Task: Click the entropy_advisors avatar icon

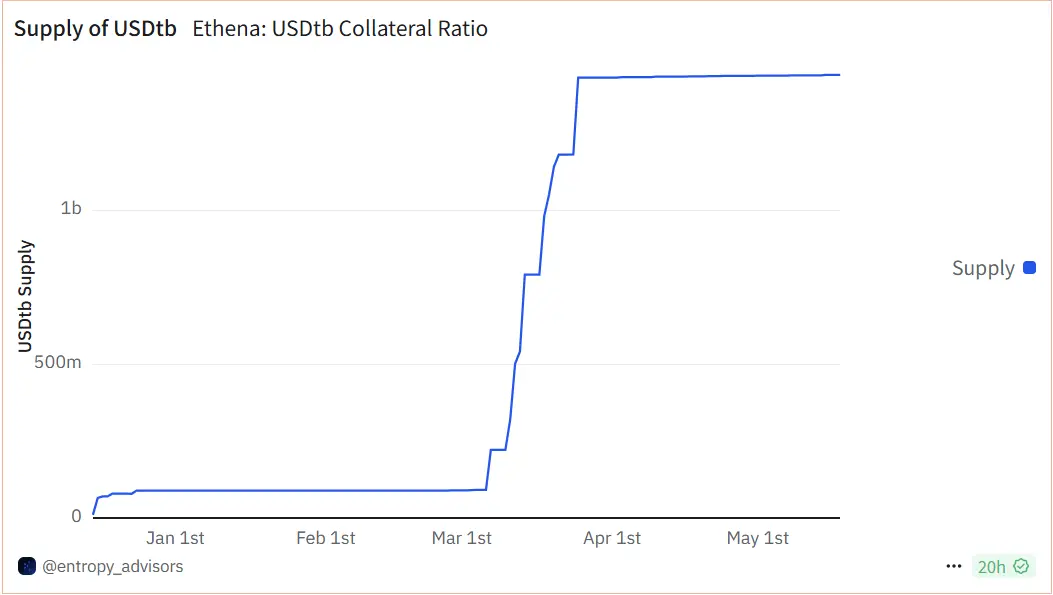Action: (27, 566)
